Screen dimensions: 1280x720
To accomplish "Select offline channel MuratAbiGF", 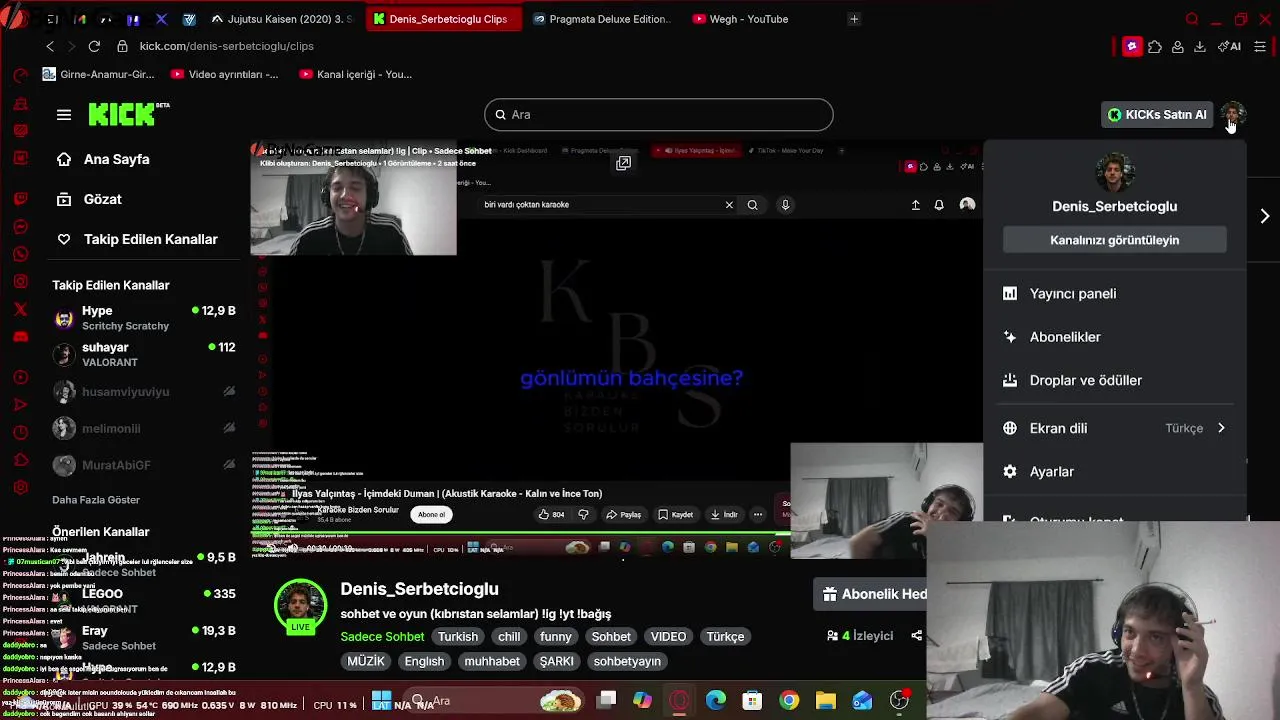I will [144, 465].
